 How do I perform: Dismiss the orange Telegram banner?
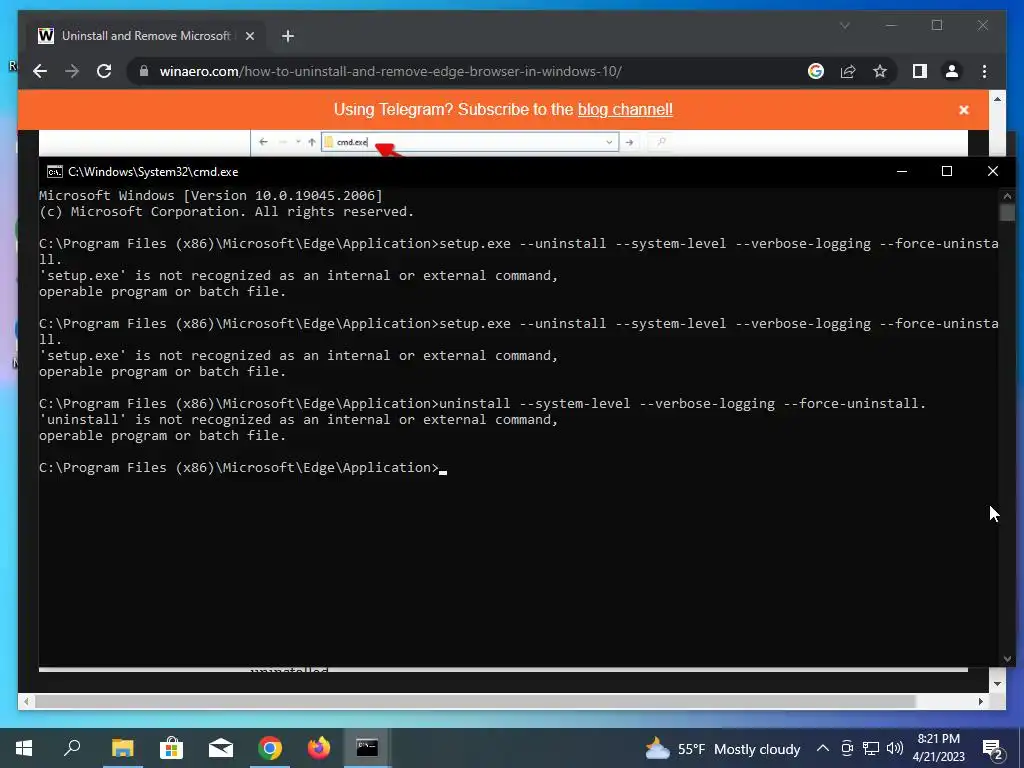click(964, 110)
